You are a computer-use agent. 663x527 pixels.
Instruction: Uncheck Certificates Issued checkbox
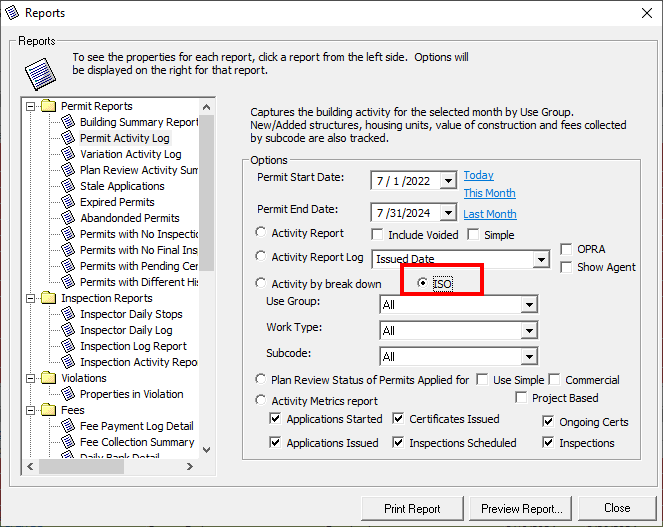click(398, 419)
